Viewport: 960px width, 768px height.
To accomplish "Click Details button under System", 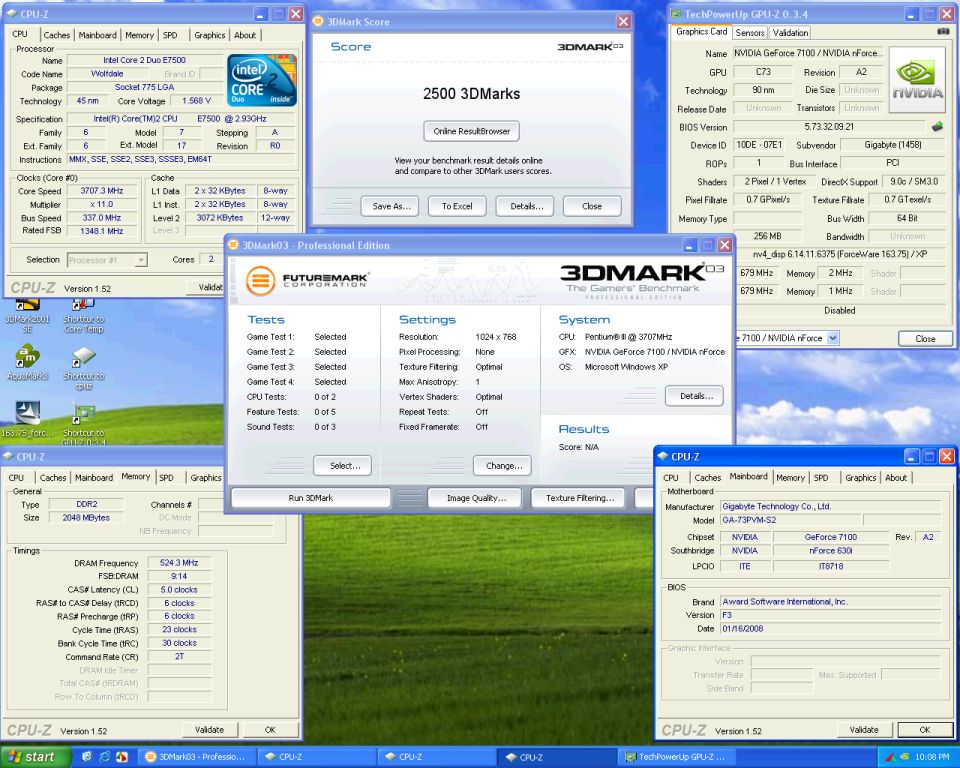I will pos(694,396).
